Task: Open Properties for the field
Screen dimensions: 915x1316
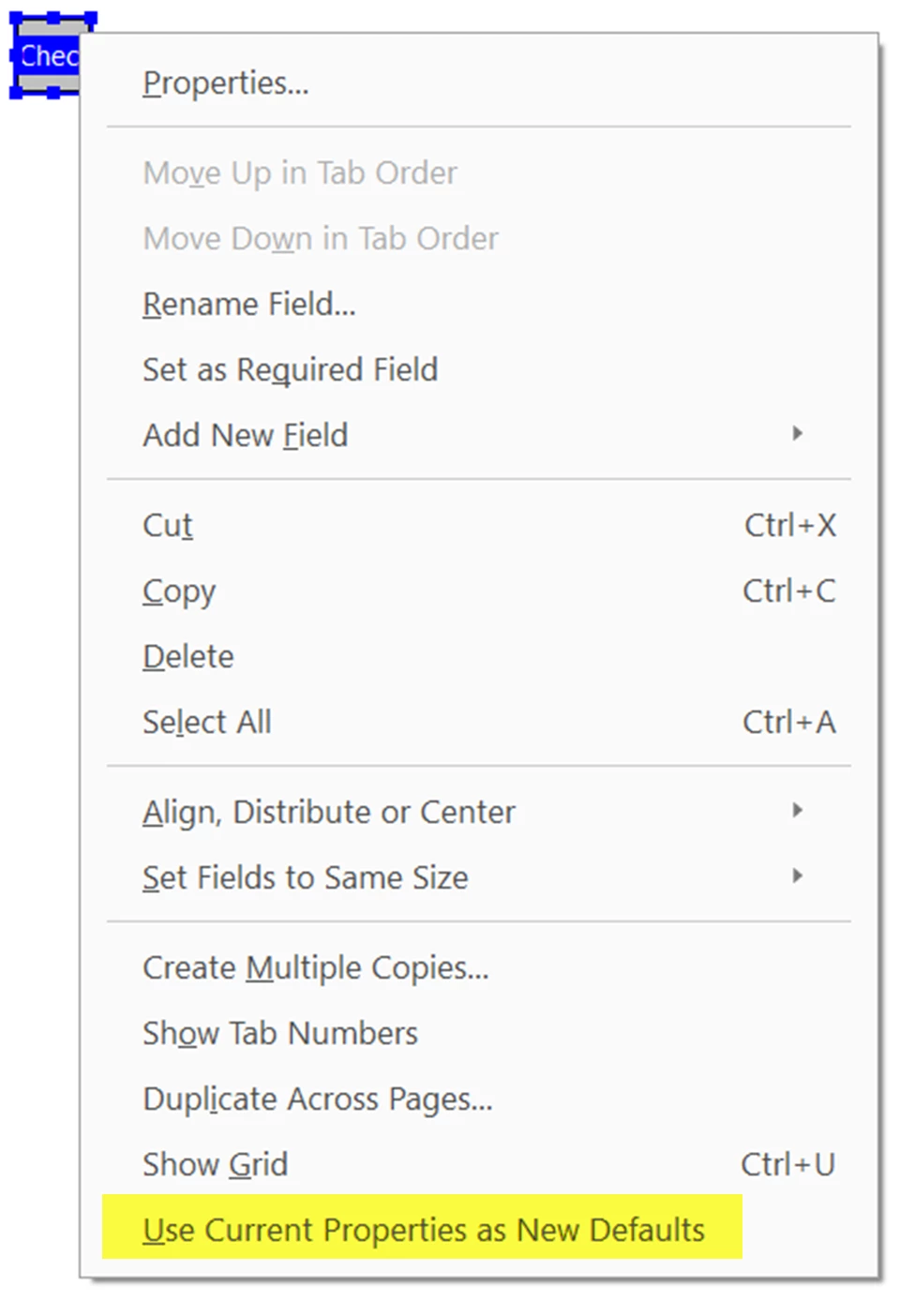Action: click(478, 83)
